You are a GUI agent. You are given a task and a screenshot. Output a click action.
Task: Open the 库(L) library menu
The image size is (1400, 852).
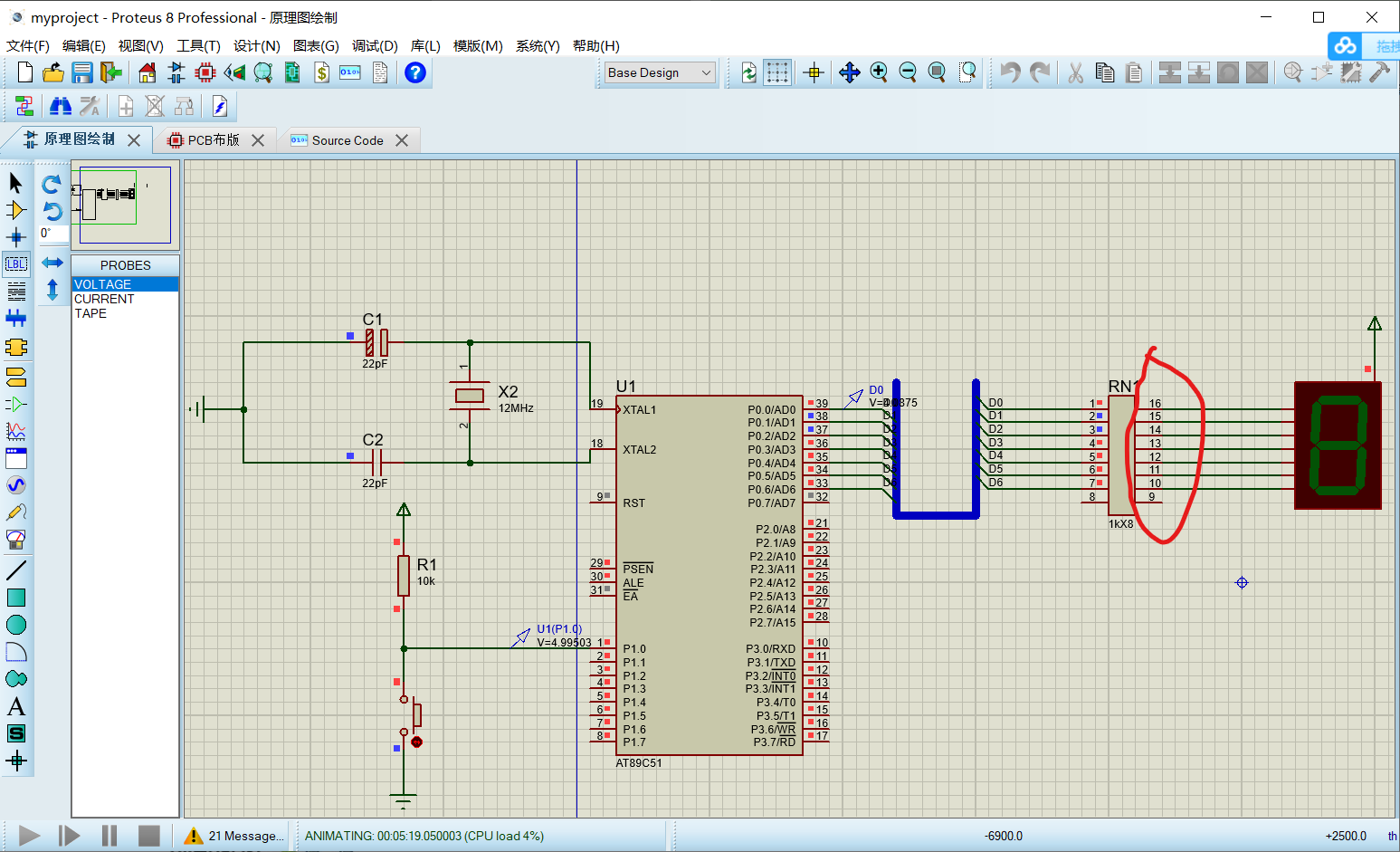[424, 46]
